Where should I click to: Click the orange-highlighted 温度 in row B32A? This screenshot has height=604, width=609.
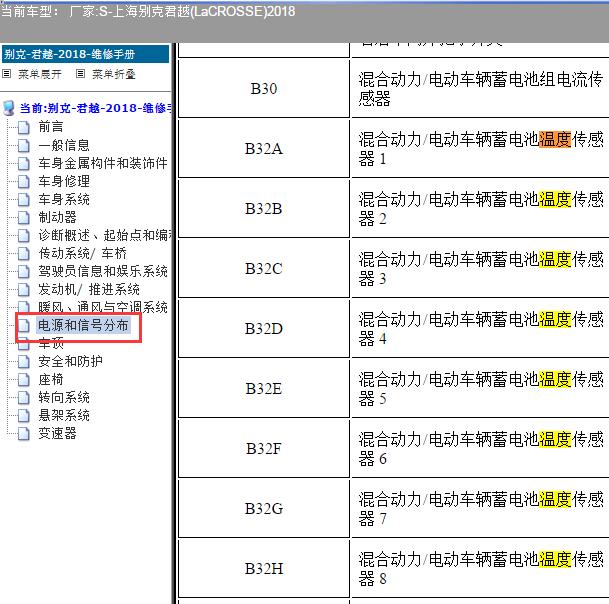tap(555, 139)
